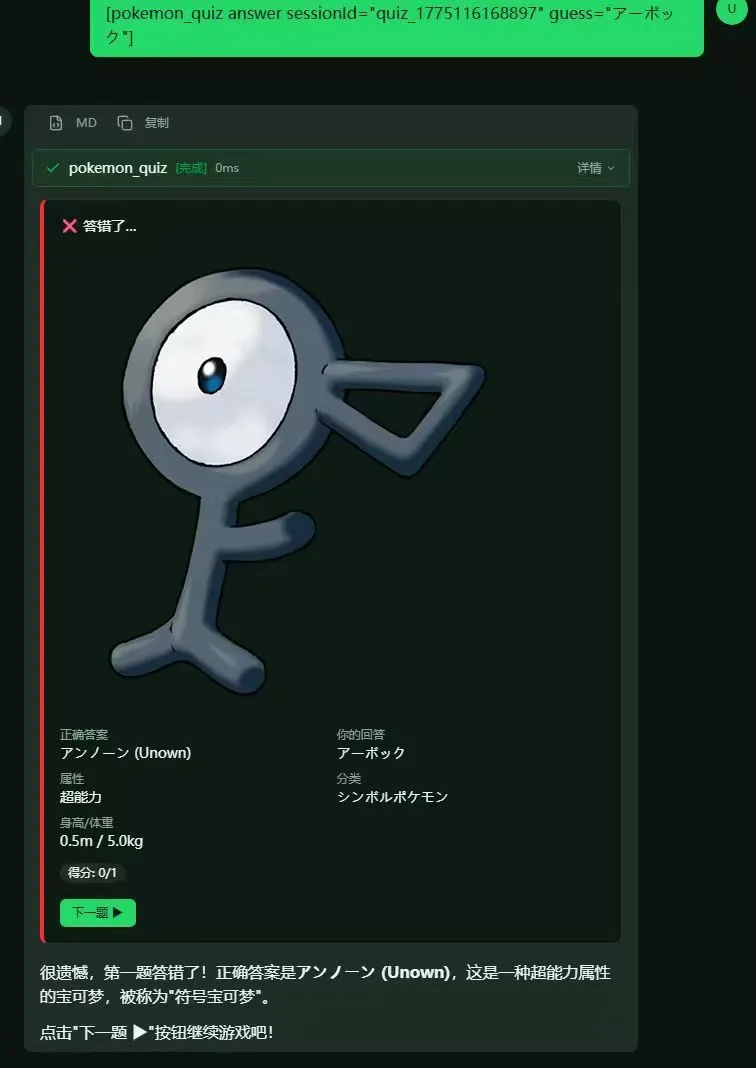Click the green pokemon_quiz answer message bubble

pyautogui.click(x=396, y=26)
